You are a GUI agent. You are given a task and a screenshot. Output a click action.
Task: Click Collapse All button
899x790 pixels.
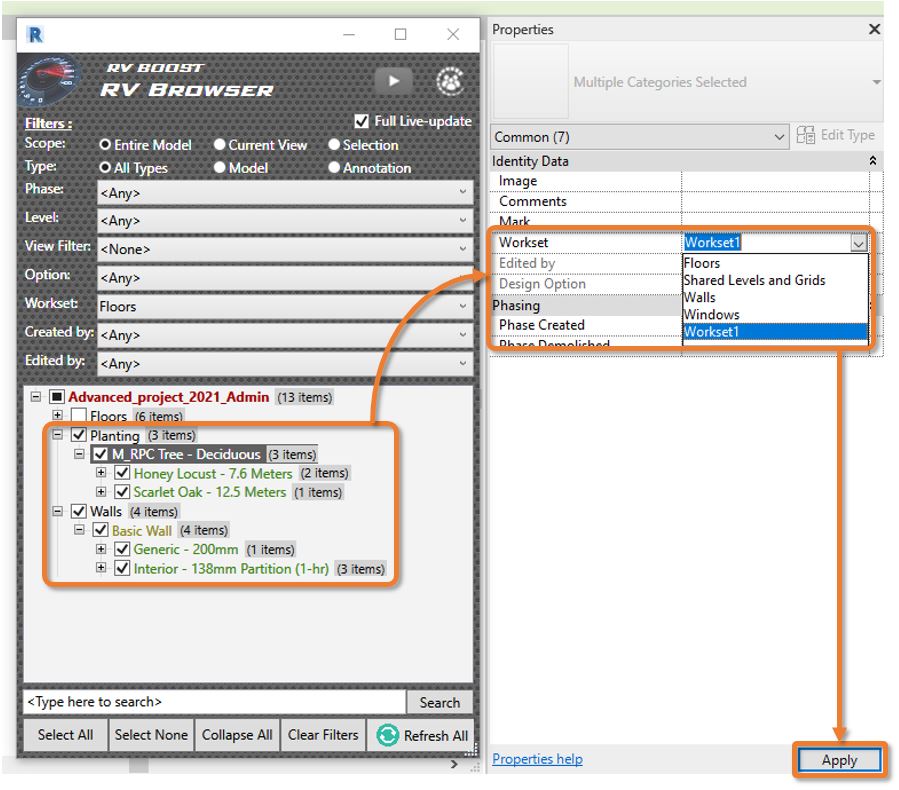click(x=237, y=735)
